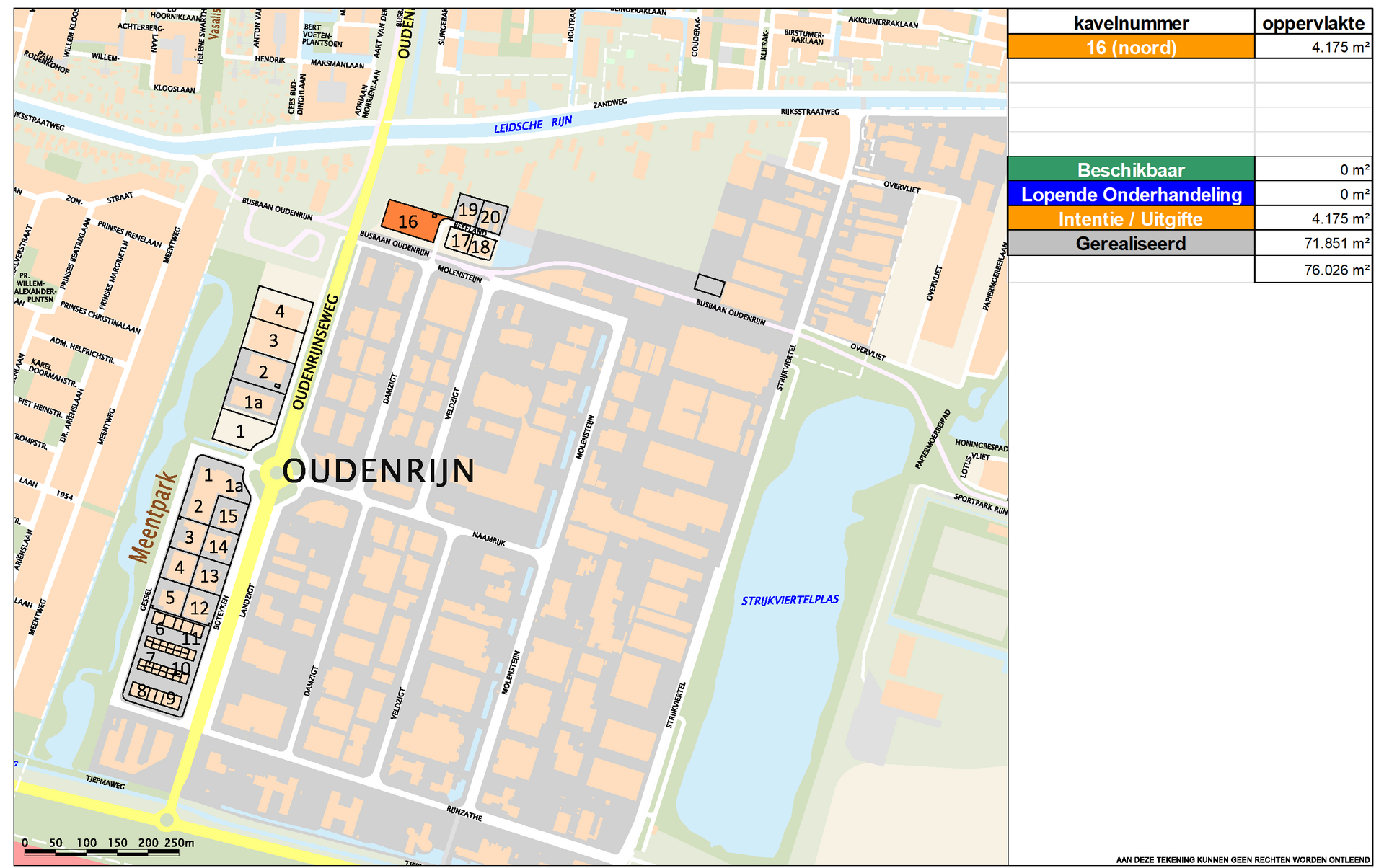The width and height of the screenshot is (1384, 868).
Task: Click the roundabout on Oudenrijnseweg beside OUDENRIJN
Action: coord(275,473)
